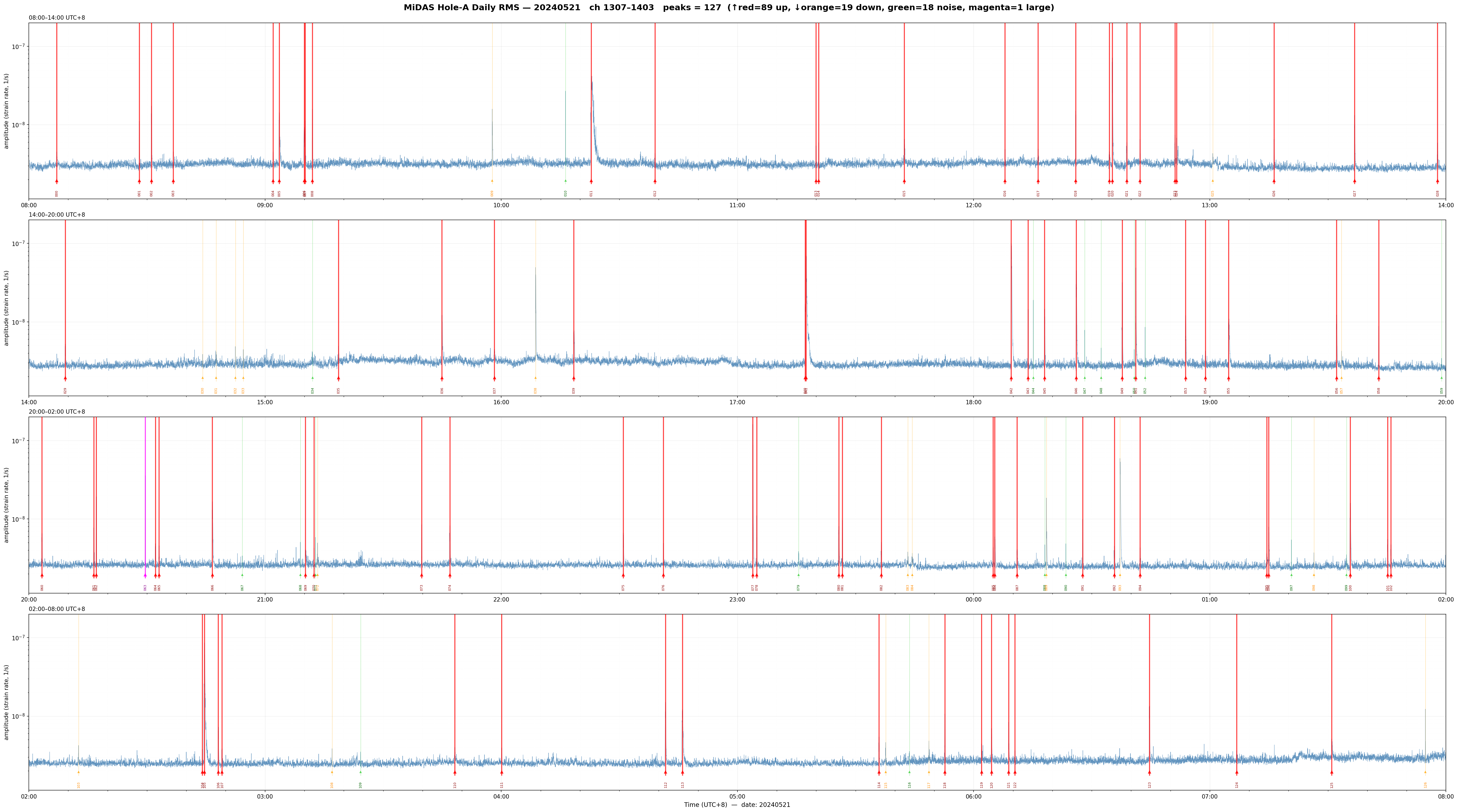The height and width of the screenshot is (812, 1458).
Task: Click the red peak marker labeled 073
Action: point(422,575)
